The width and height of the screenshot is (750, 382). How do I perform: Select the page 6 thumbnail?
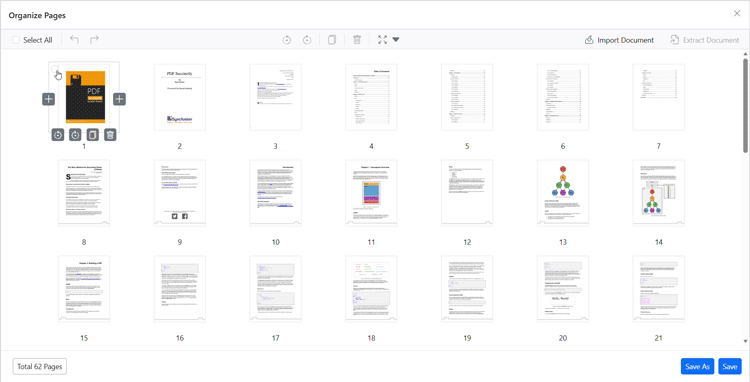[x=563, y=97]
